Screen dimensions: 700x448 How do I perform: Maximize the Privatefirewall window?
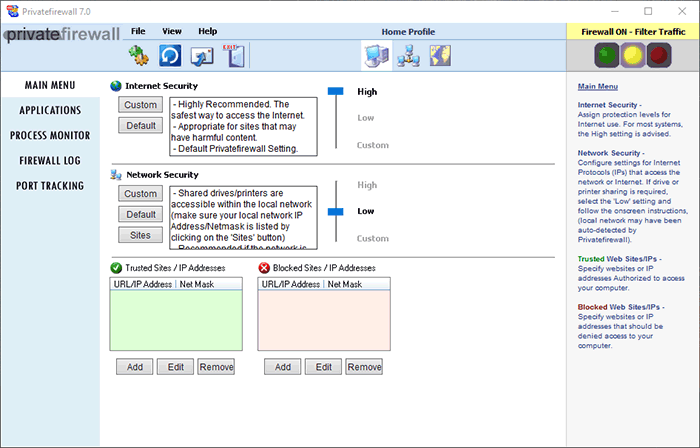pos(648,11)
